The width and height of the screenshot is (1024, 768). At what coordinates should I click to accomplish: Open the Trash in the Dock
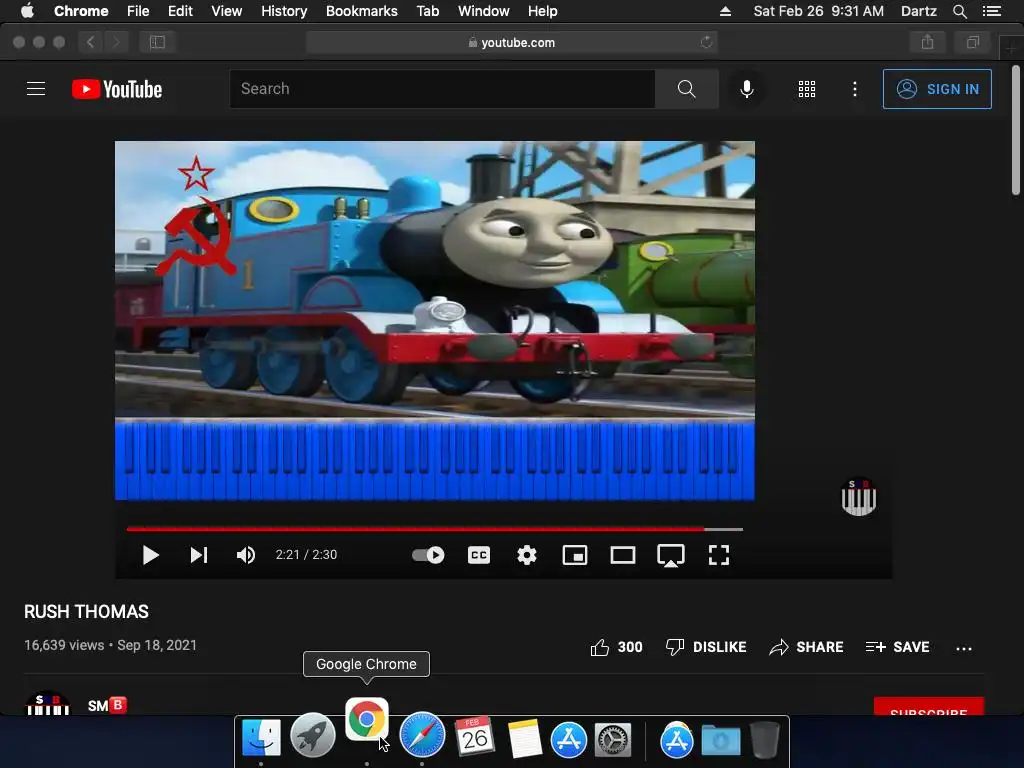[764, 739]
